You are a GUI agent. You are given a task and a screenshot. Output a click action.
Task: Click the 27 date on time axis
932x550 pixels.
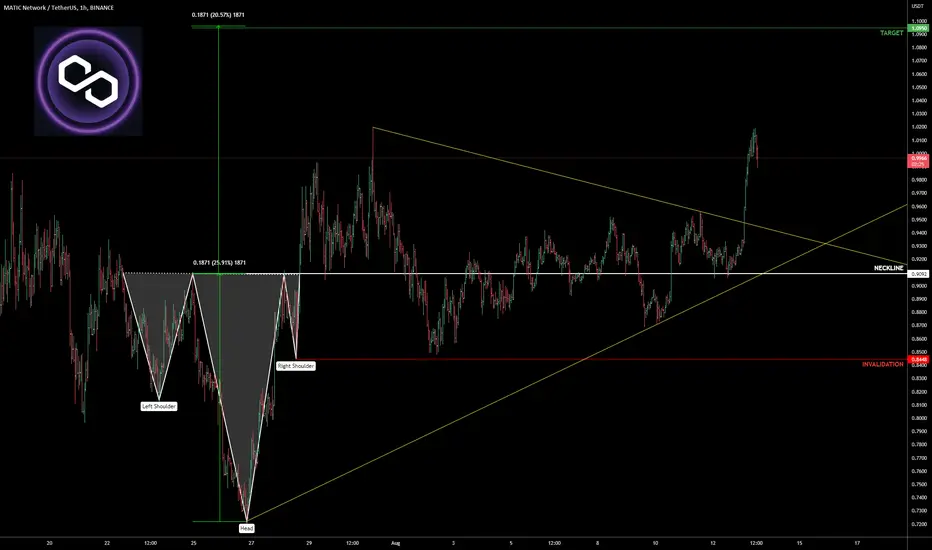tap(251, 543)
